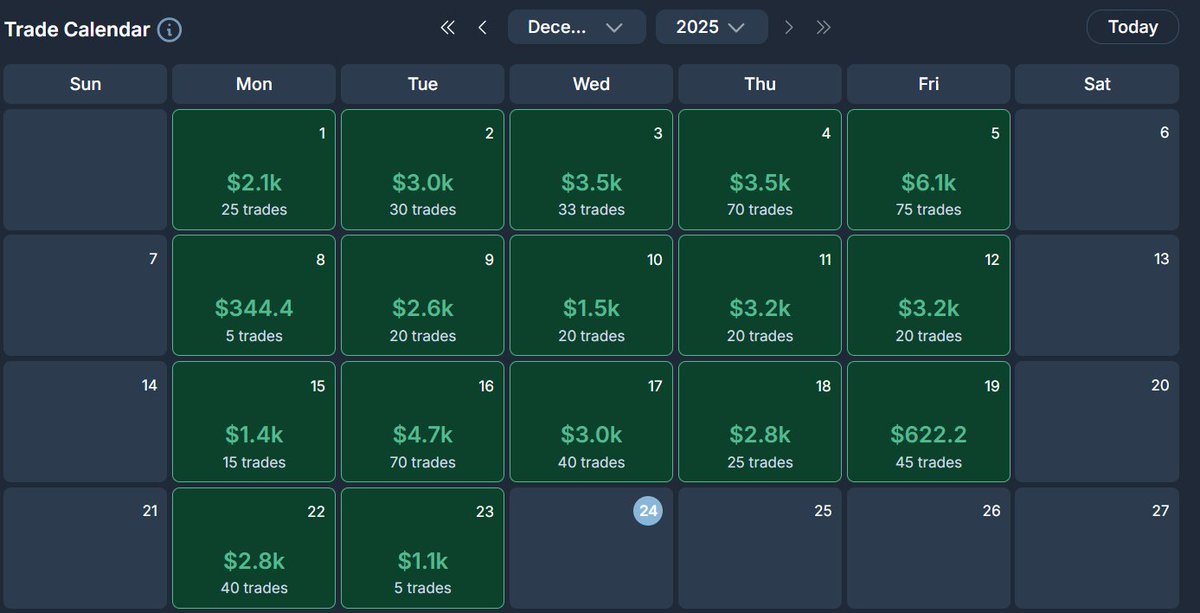The height and width of the screenshot is (613, 1200).
Task: Go to next month with right chevron
Action: coord(789,28)
